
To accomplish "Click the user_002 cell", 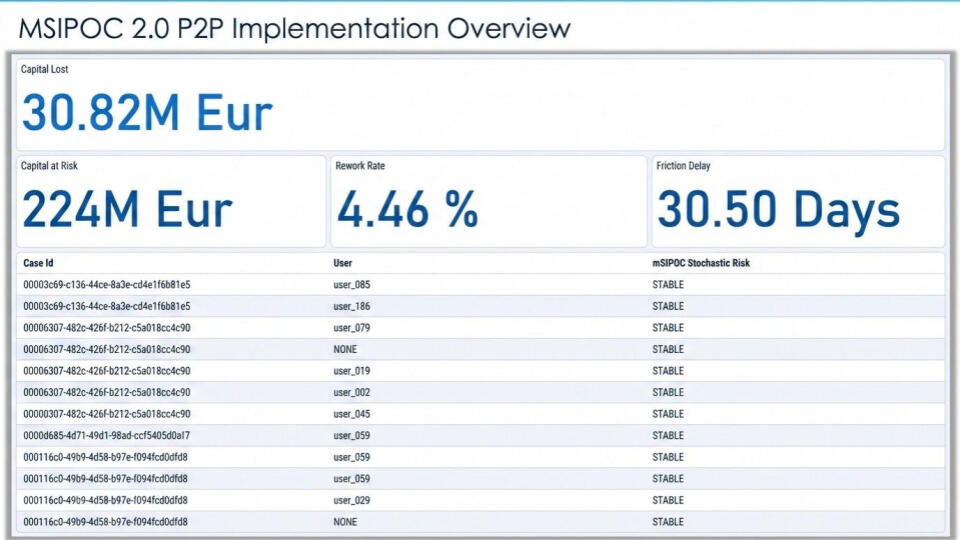I will tap(352, 393).
